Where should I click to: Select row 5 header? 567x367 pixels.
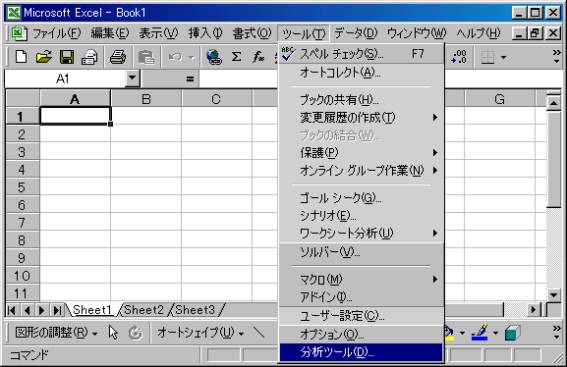click(x=22, y=187)
